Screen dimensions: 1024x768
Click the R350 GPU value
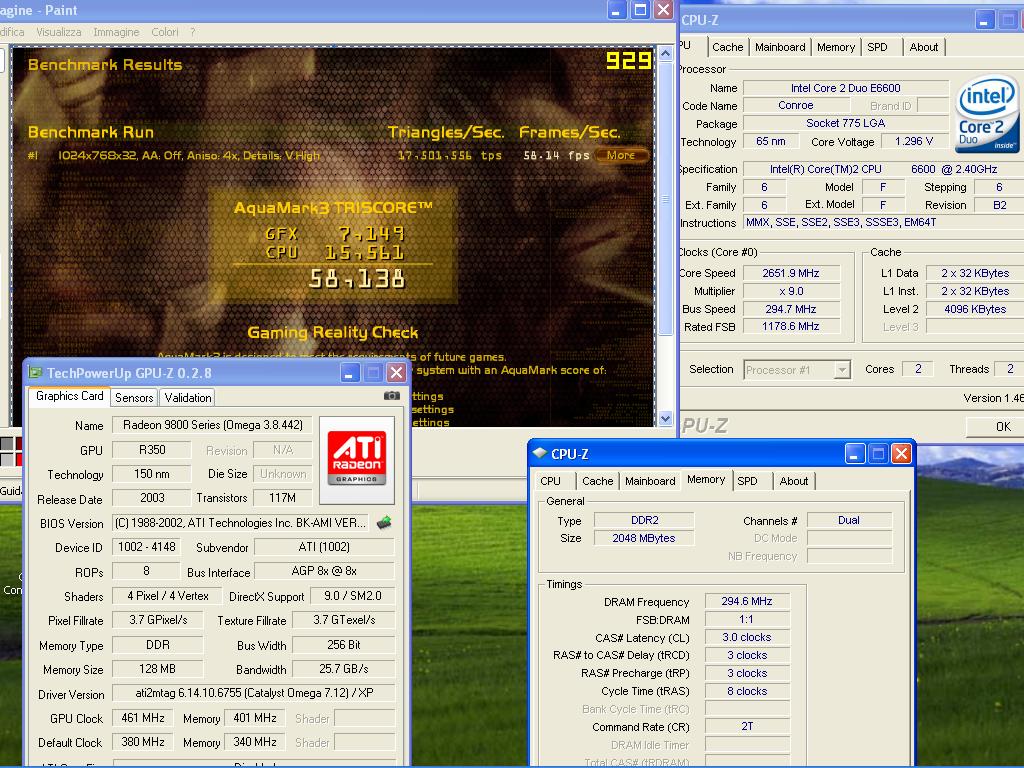coord(152,449)
